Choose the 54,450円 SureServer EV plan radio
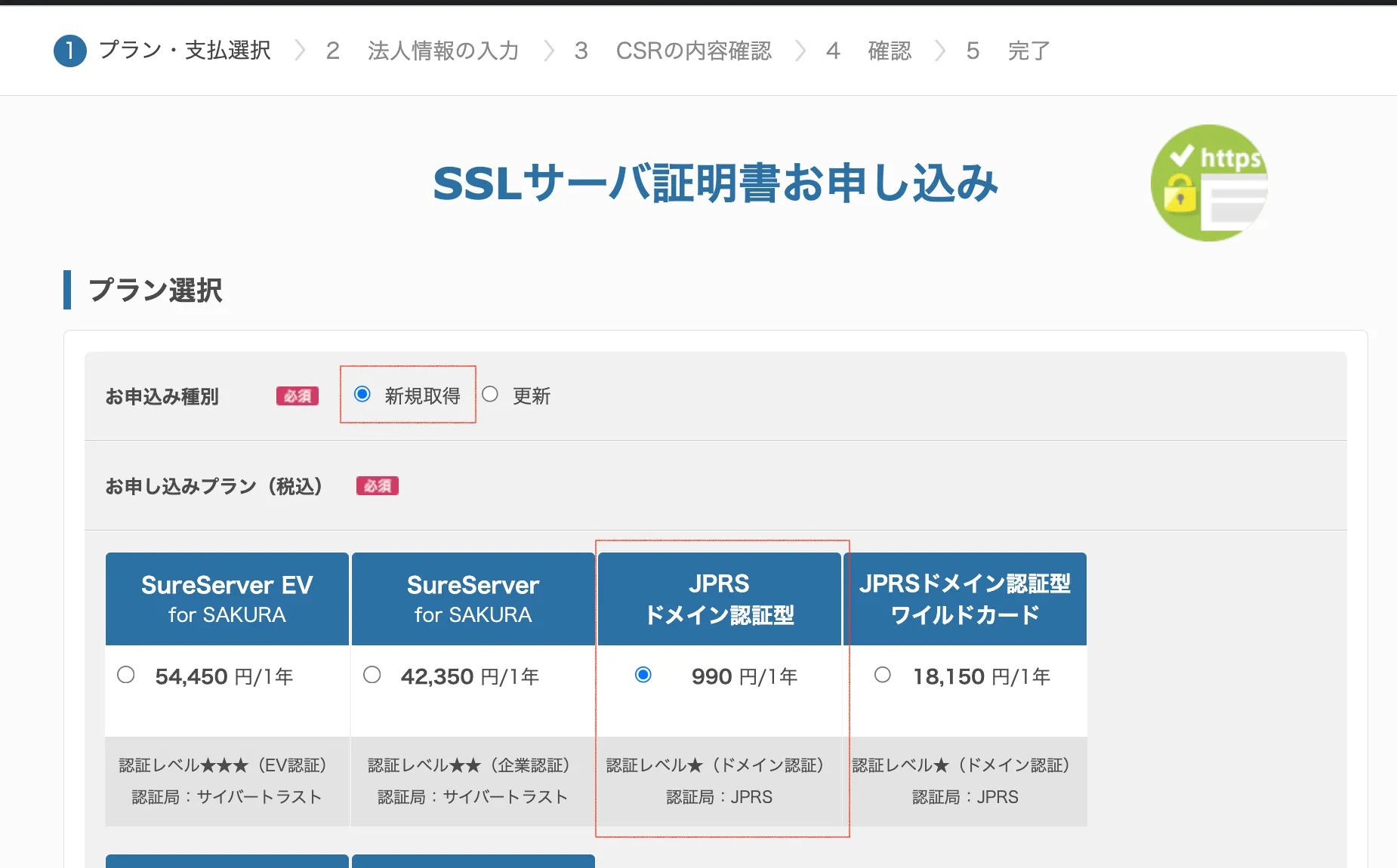 click(x=126, y=675)
